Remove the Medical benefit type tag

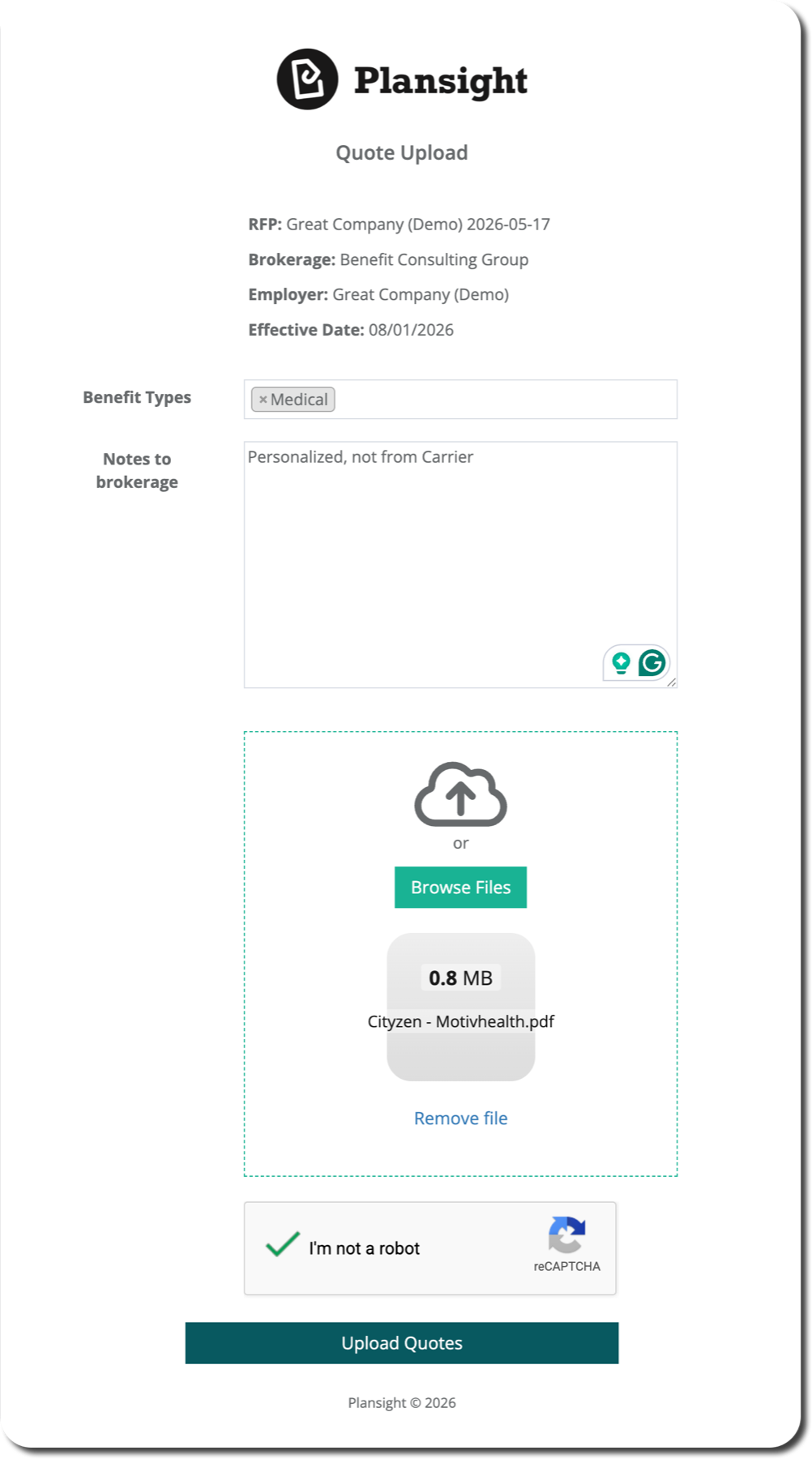coord(263,400)
